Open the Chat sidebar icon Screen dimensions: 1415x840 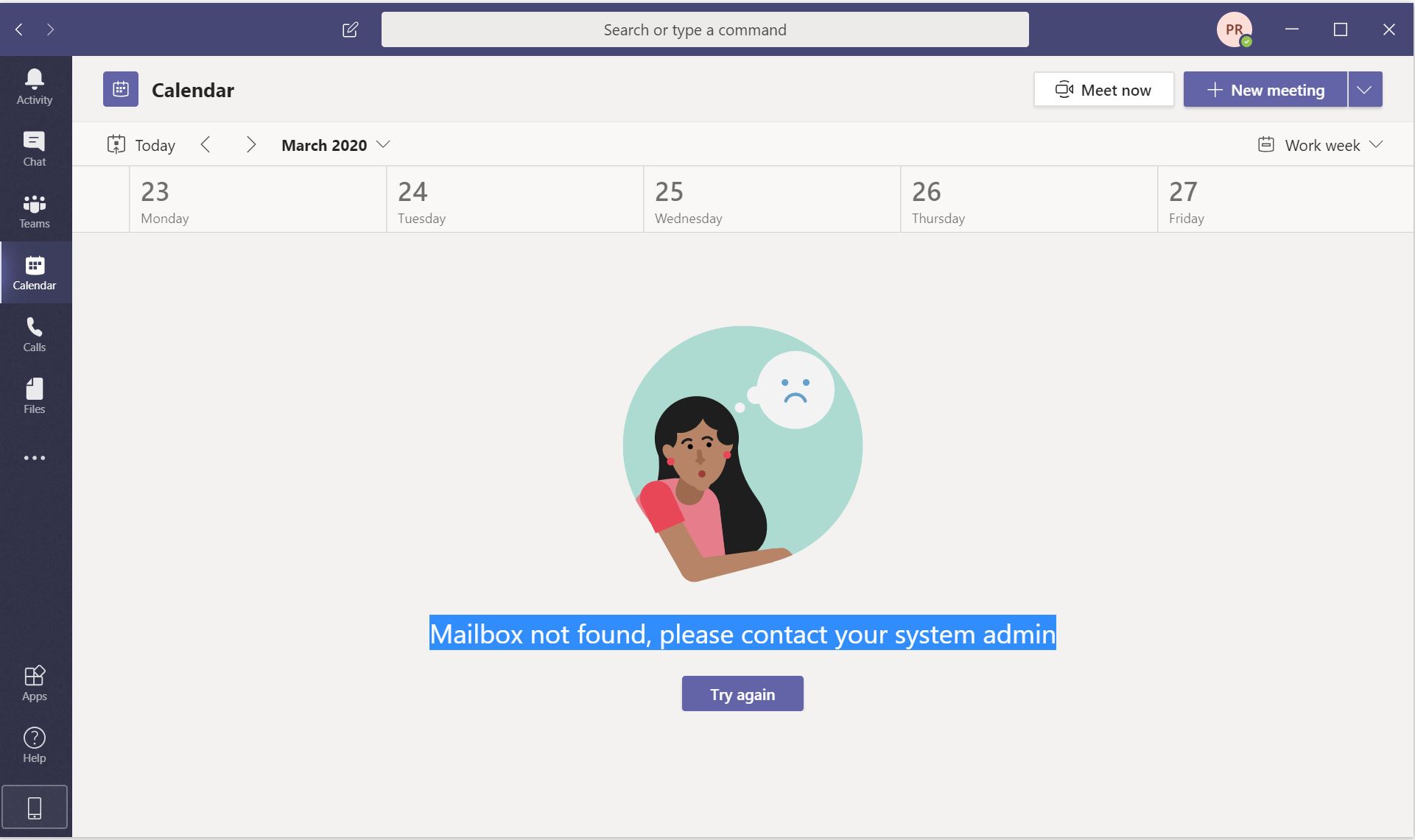(x=35, y=149)
